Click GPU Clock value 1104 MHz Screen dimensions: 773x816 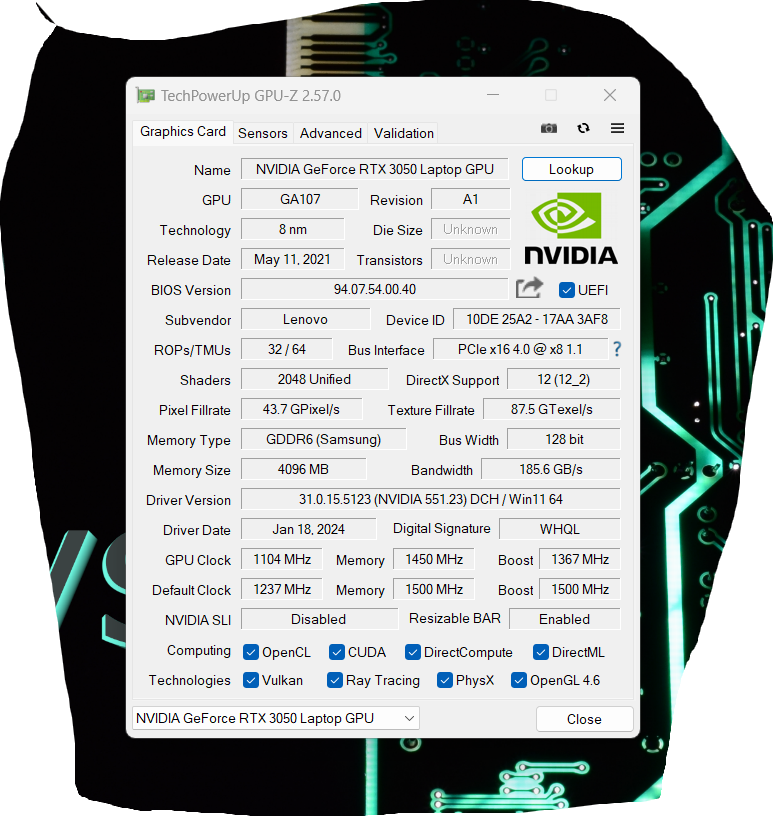coord(282,559)
